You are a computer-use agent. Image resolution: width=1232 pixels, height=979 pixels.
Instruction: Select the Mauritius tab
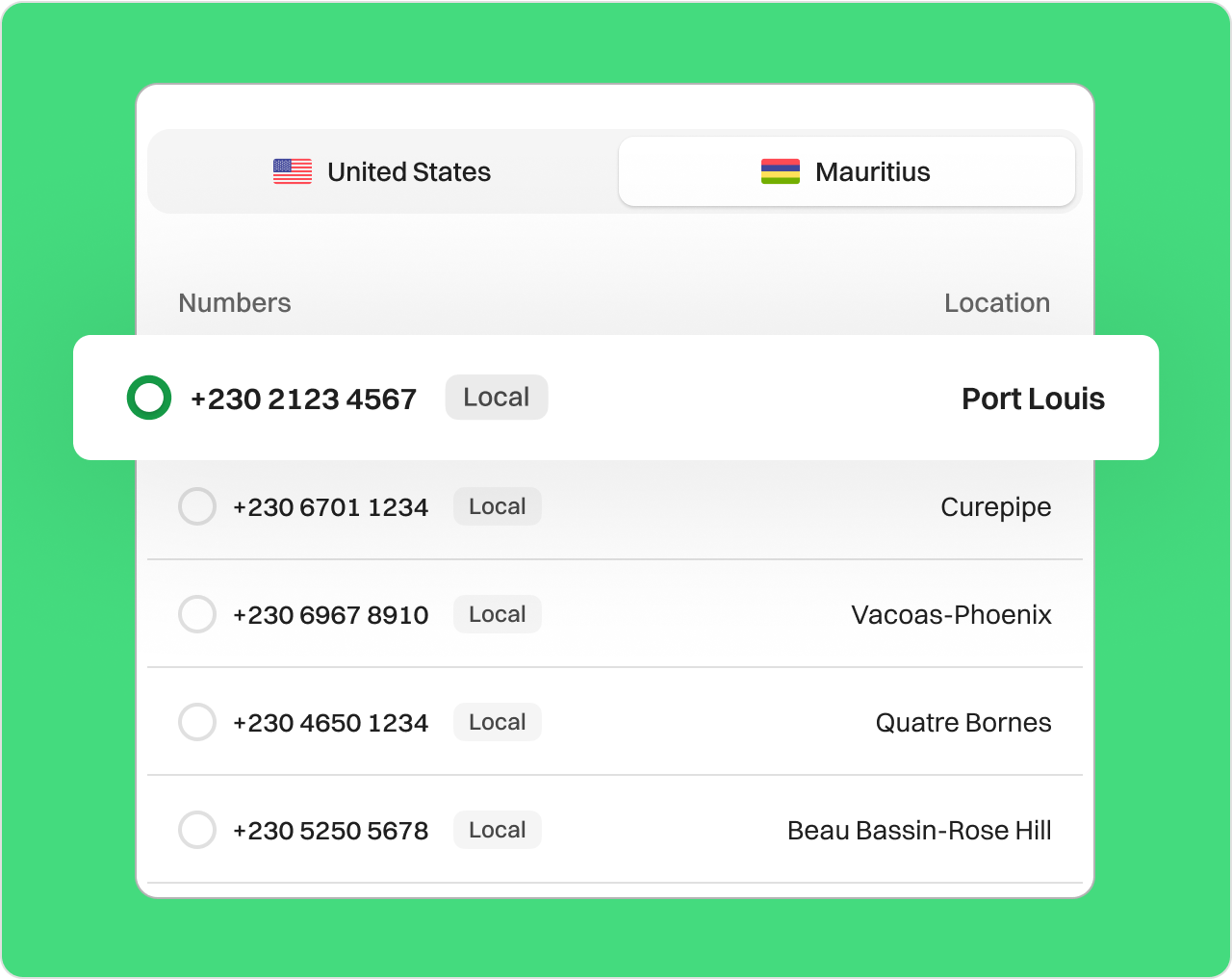pyautogui.click(x=846, y=171)
